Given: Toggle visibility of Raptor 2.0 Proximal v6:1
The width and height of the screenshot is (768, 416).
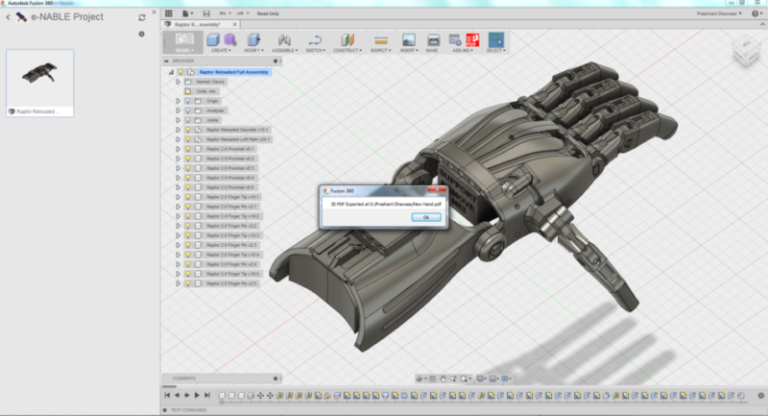Looking at the screenshot, I should tap(188, 149).
